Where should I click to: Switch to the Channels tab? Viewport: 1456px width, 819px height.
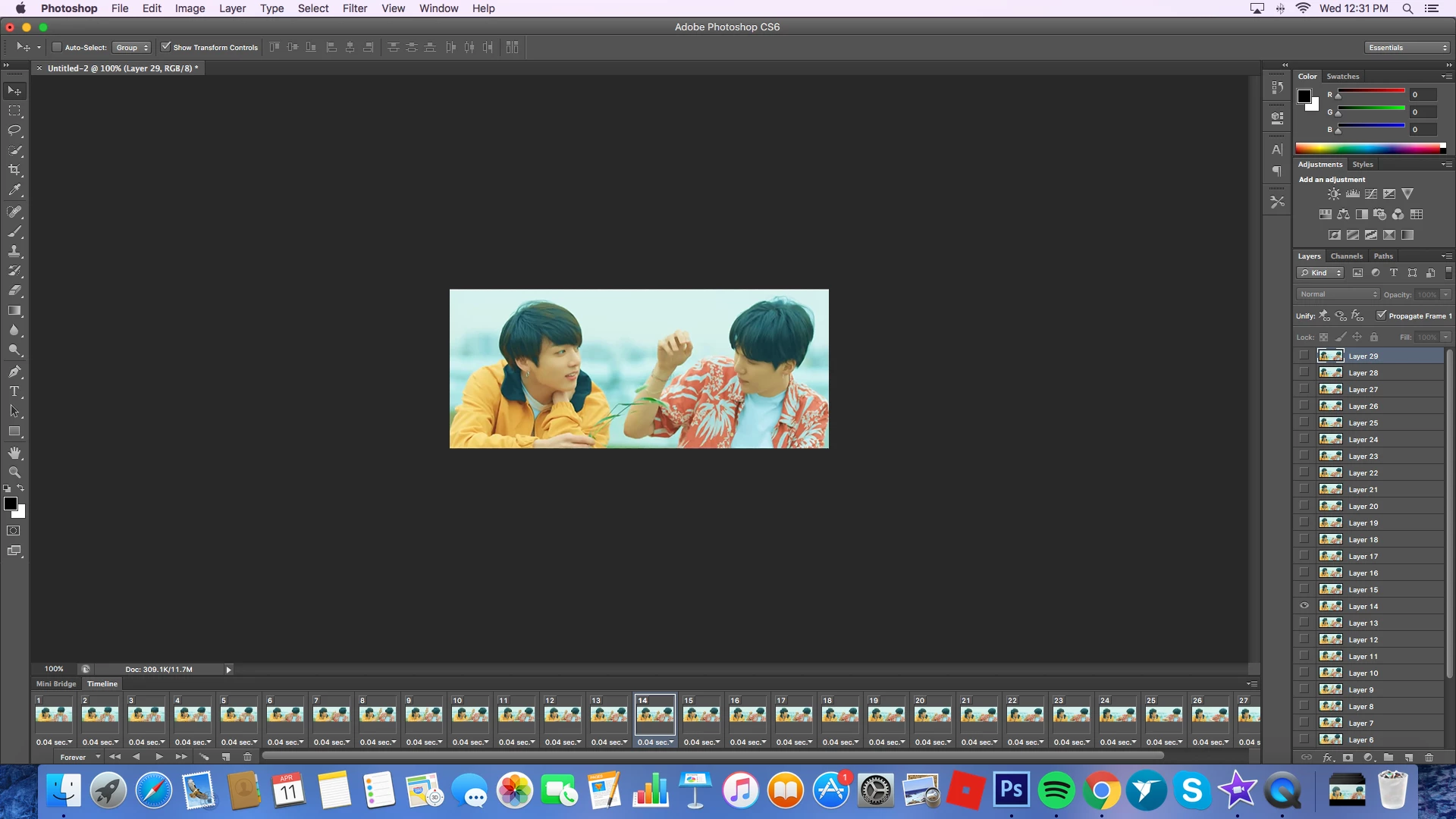tap(1346, 256)
